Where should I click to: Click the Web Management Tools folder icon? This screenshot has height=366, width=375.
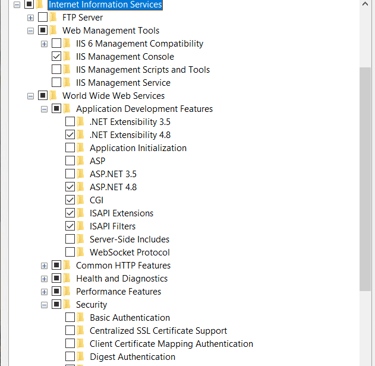pyautogui.click(x=53, y=30)
